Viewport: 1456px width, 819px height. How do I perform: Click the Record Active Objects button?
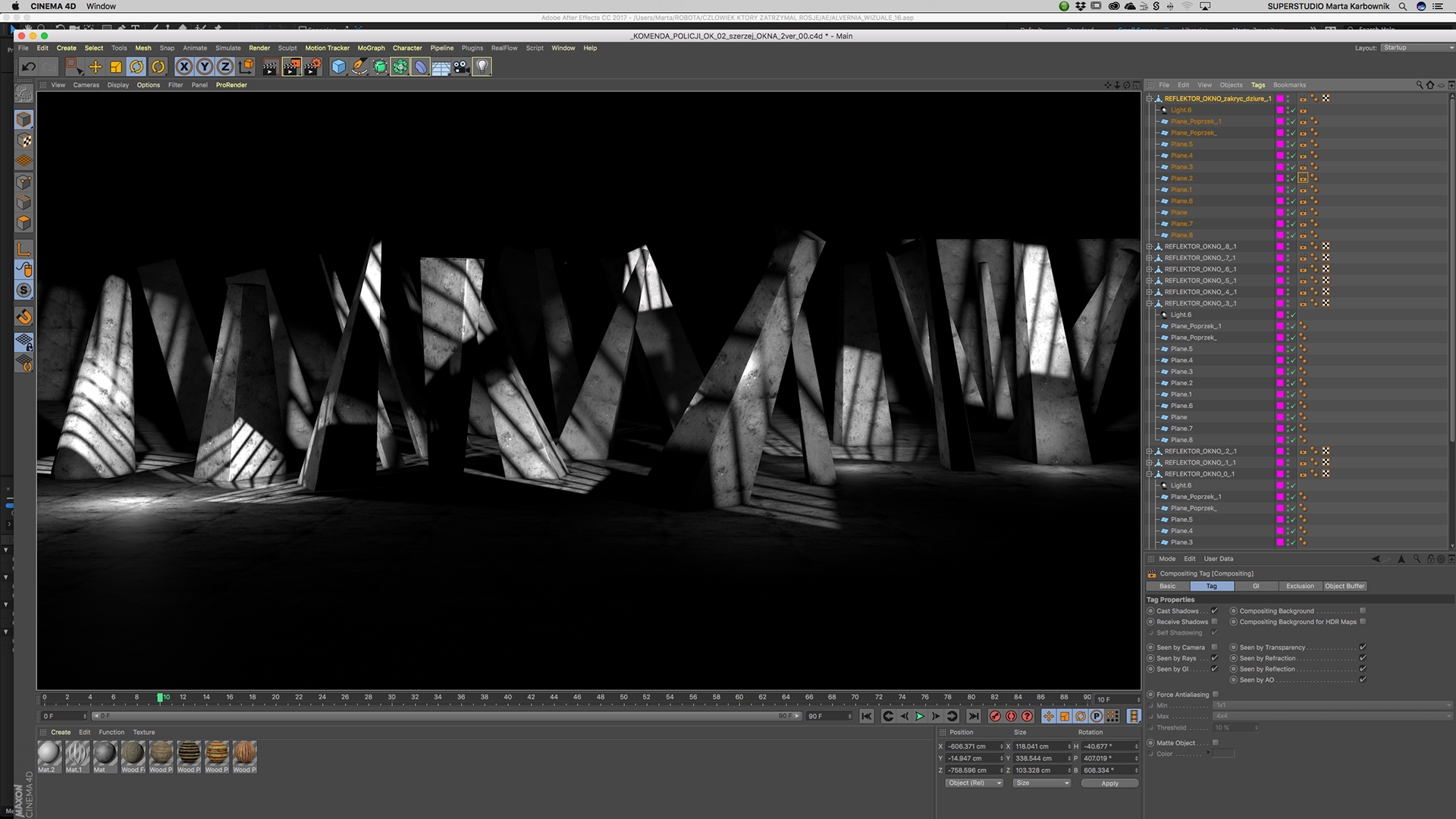pyautogui.click(x=995, y=716)
